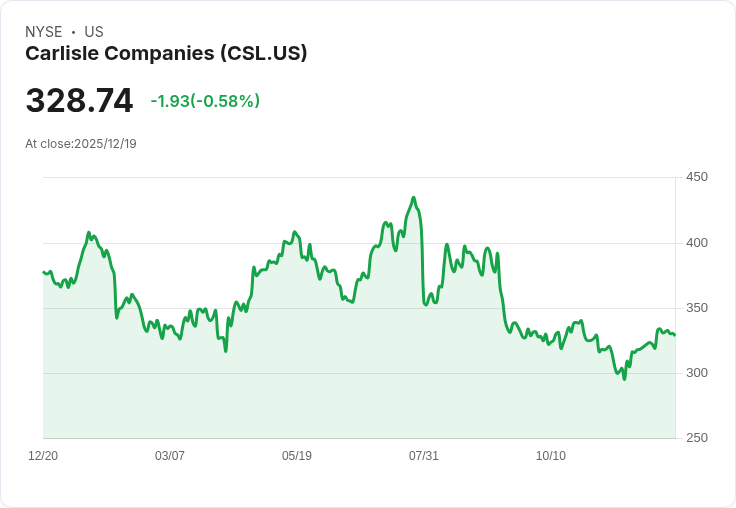Click the 350 y-axis label
The height and width of the screenshot is (508, 736).
coord(696,308)
